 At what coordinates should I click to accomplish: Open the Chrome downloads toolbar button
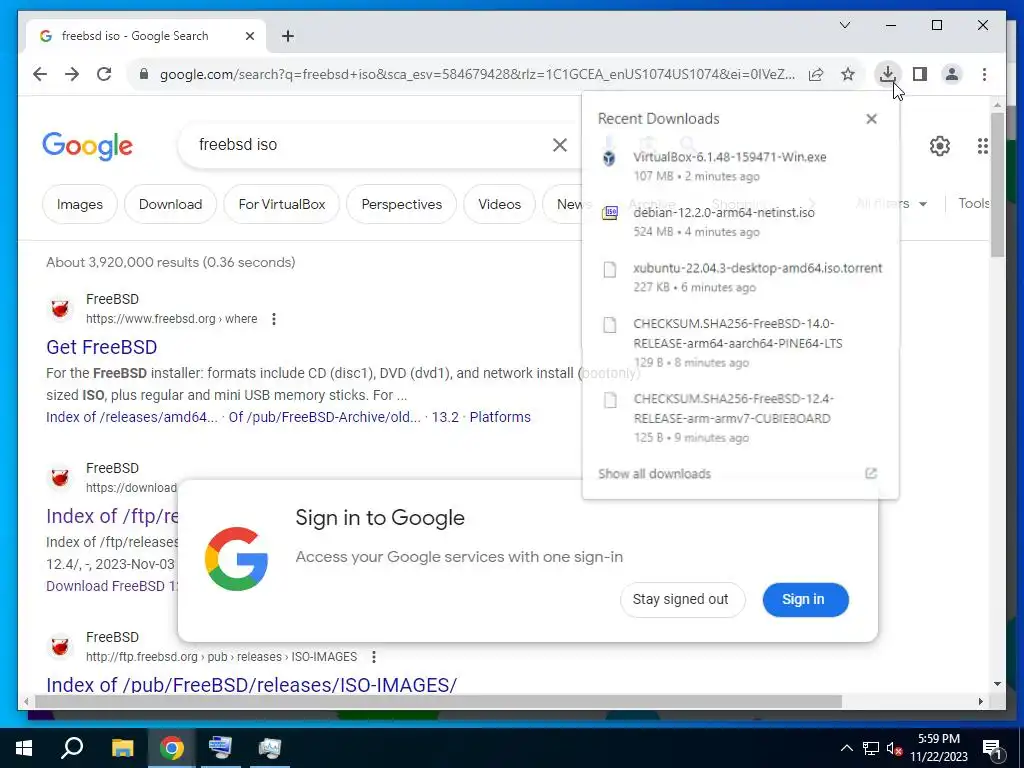(888, 74)
